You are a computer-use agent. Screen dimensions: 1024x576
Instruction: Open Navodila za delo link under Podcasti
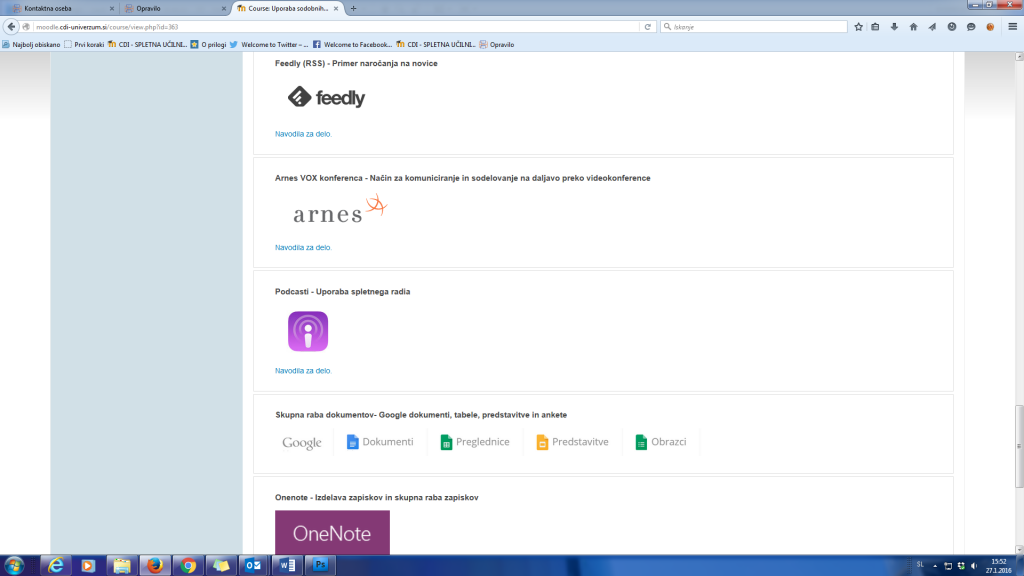coord(303,370)
